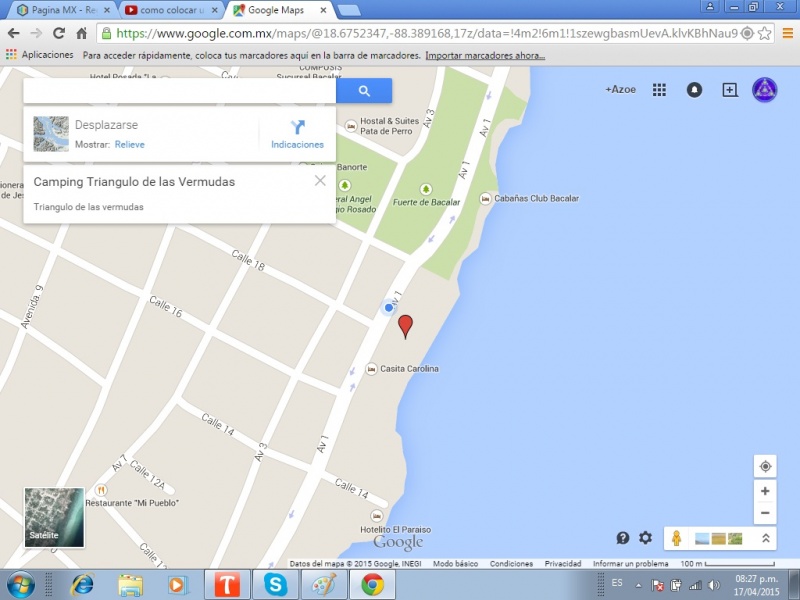This screenshot has height=600, width=800.
Task: Open Chrome hamburger menu
Action: coord(787,33)
